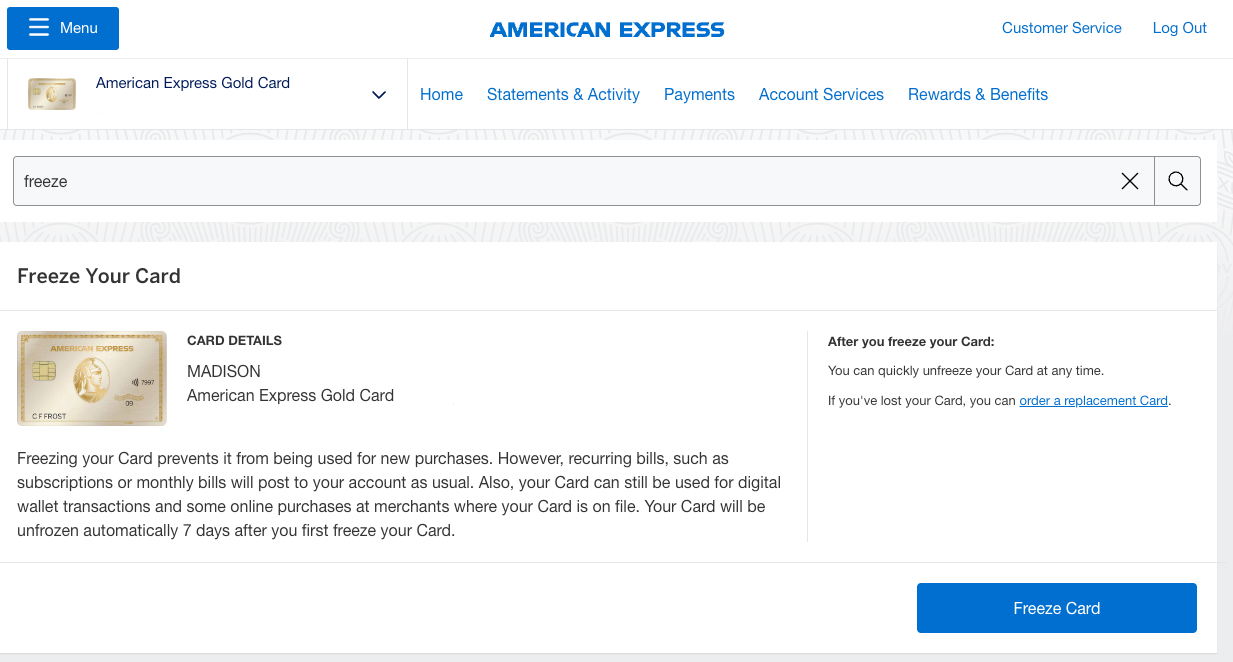Click the Freeze Your Card heading
This screenshot has height=662, width=1233.
(x=98, y=275)
